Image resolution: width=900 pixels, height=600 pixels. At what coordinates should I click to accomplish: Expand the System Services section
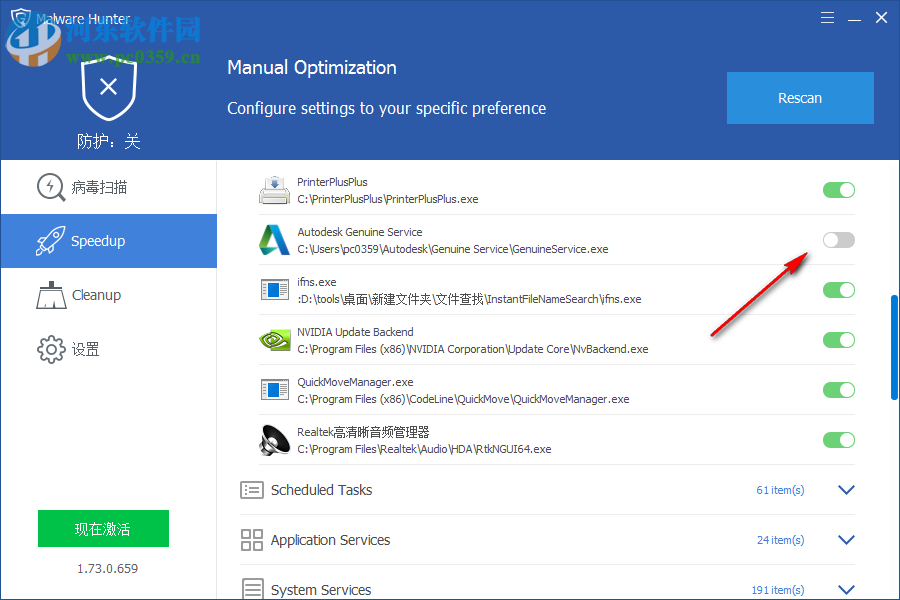click(x=846, y=589)
